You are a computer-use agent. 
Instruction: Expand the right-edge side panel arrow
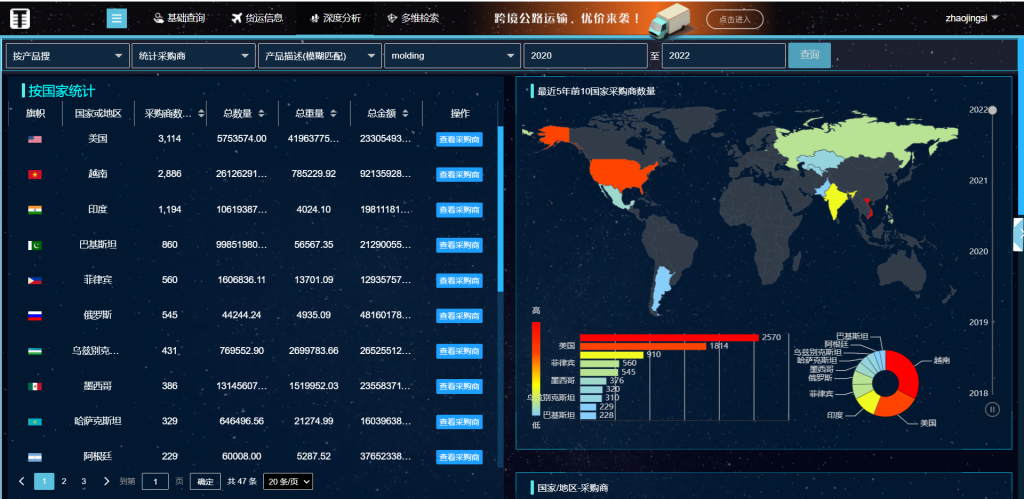1018,232
